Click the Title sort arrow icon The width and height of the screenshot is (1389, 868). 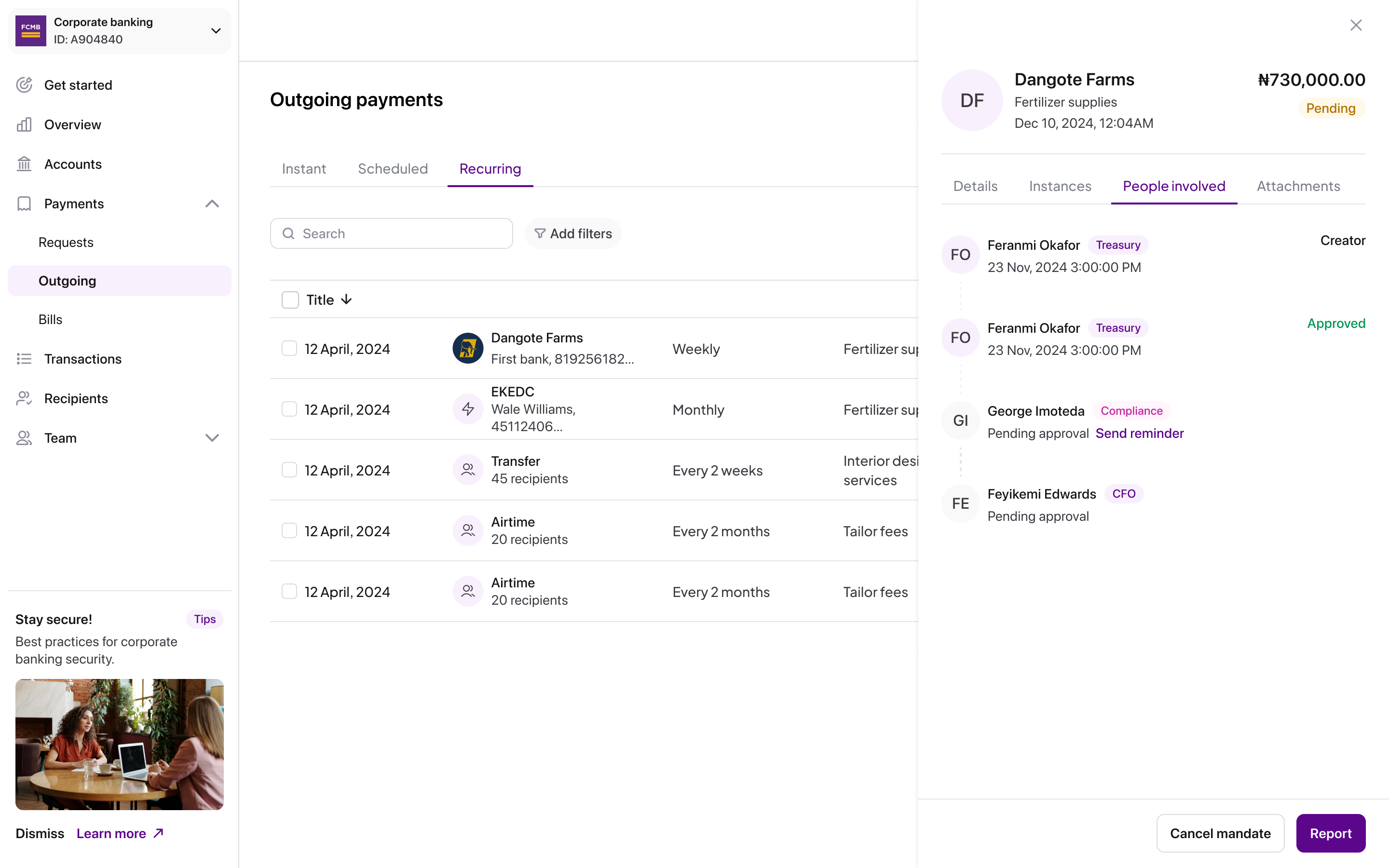346,299
